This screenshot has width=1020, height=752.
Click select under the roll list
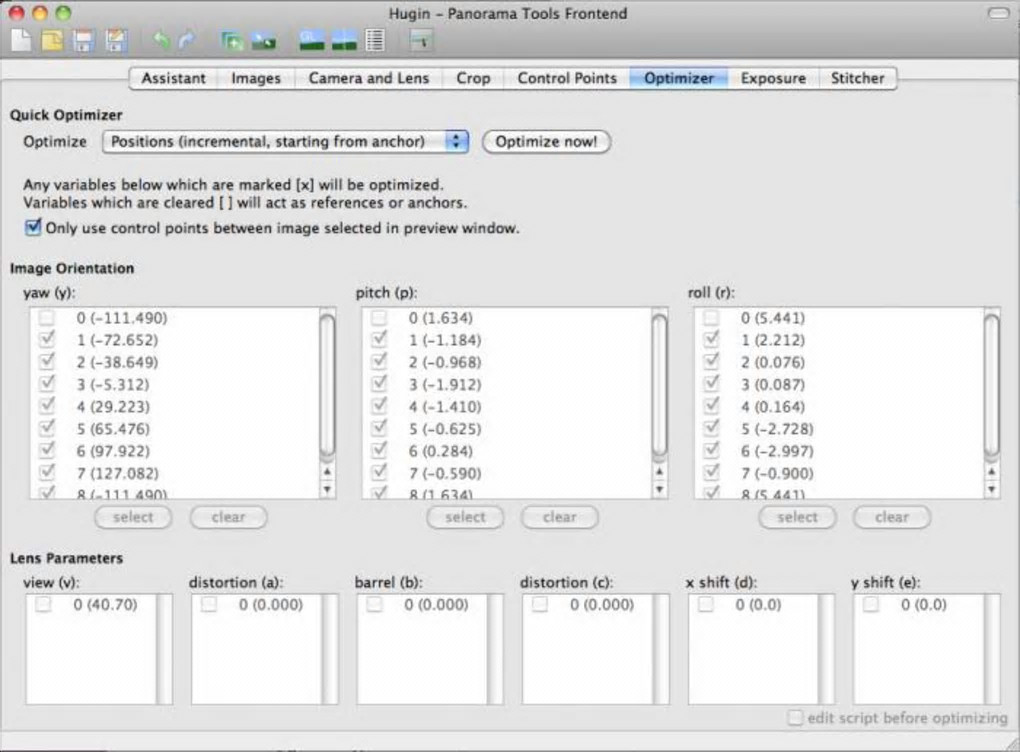tap(798, 517)
